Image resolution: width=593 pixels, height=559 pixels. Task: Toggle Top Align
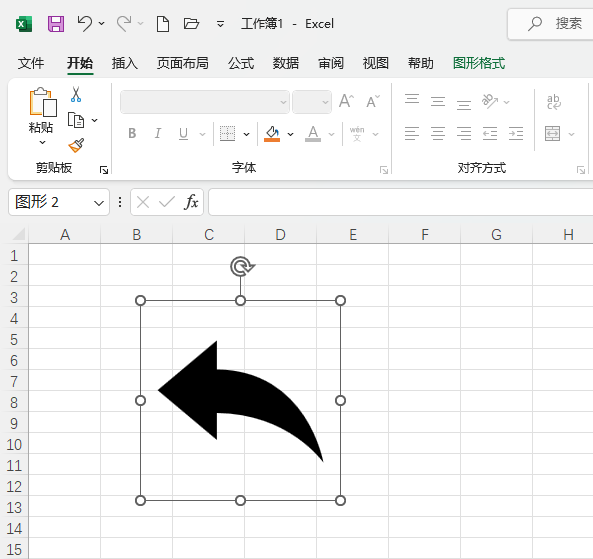(x=412, y=99)
